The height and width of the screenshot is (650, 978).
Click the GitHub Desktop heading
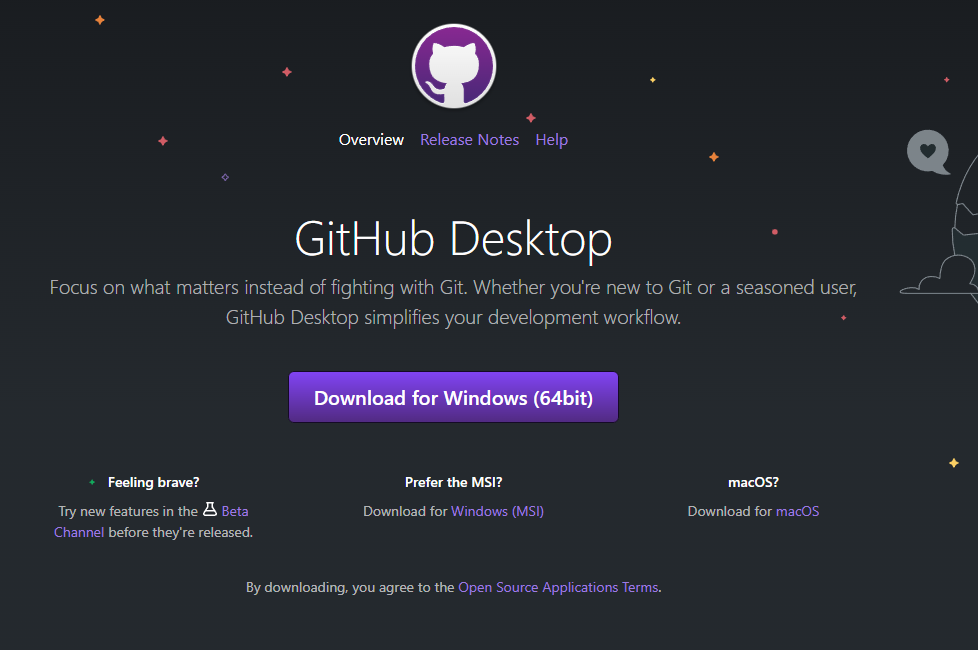pos(453,239)
